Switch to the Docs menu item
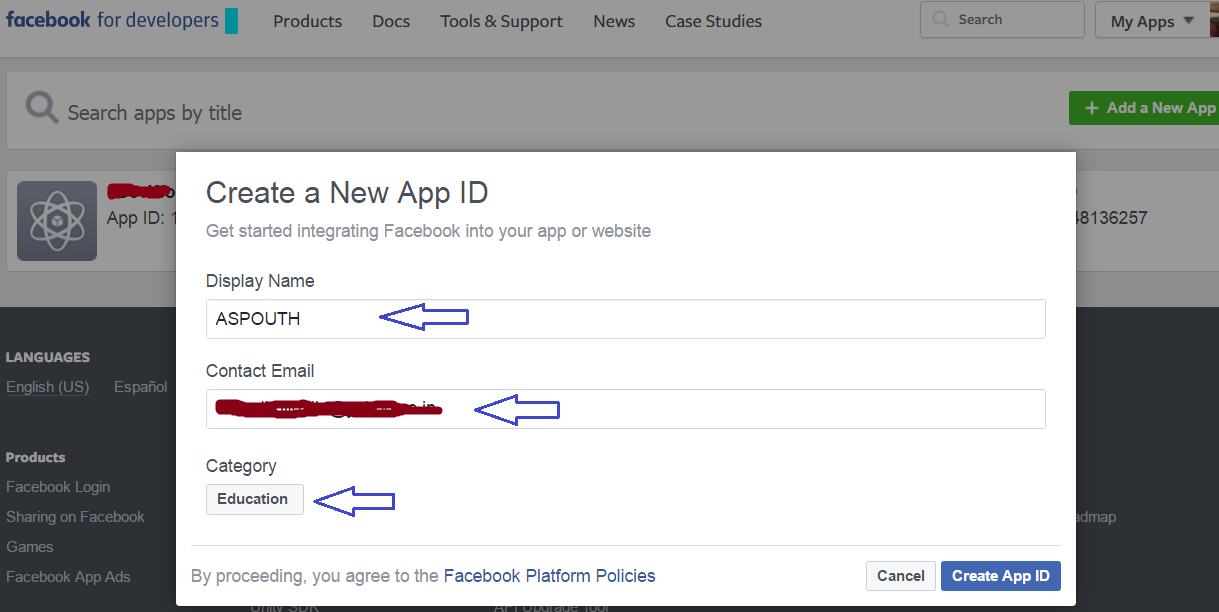This screenshot has height=612, width=1219. coord(390,20)
